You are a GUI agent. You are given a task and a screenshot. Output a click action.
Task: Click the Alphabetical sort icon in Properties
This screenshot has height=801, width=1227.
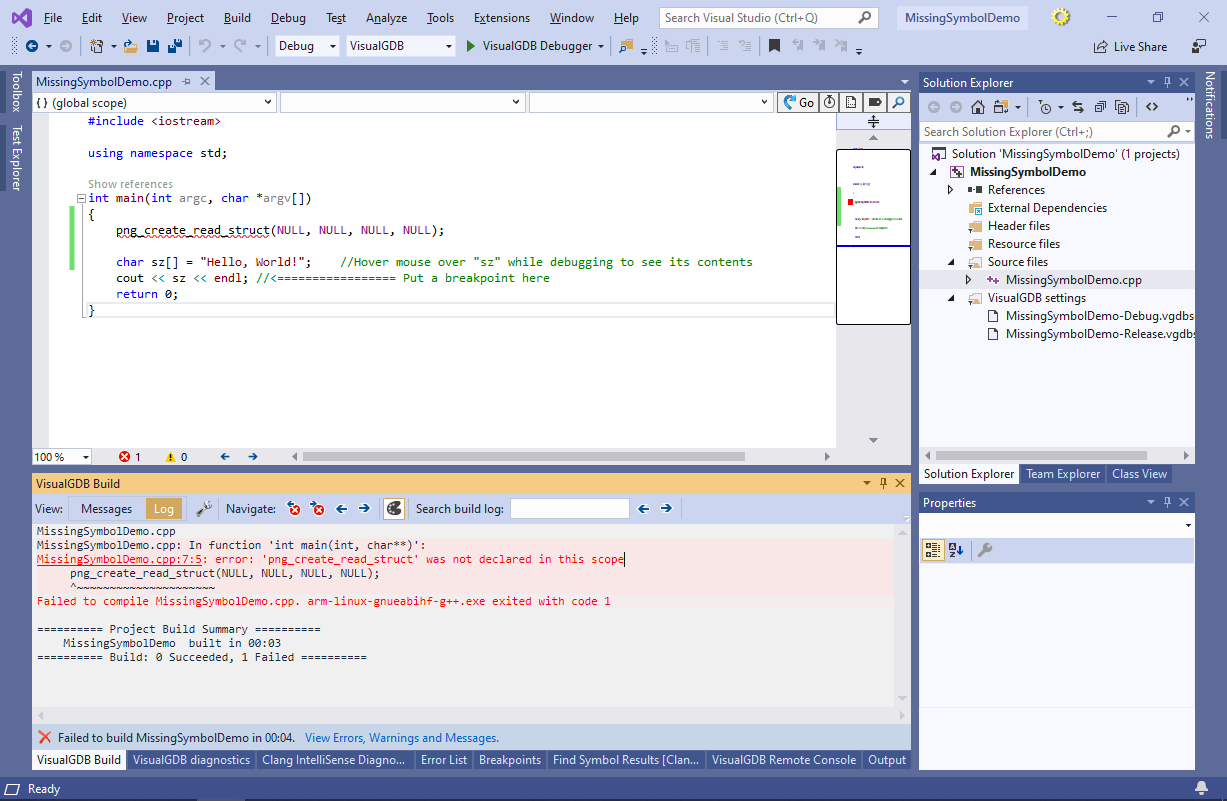click(x=956, y=550)
